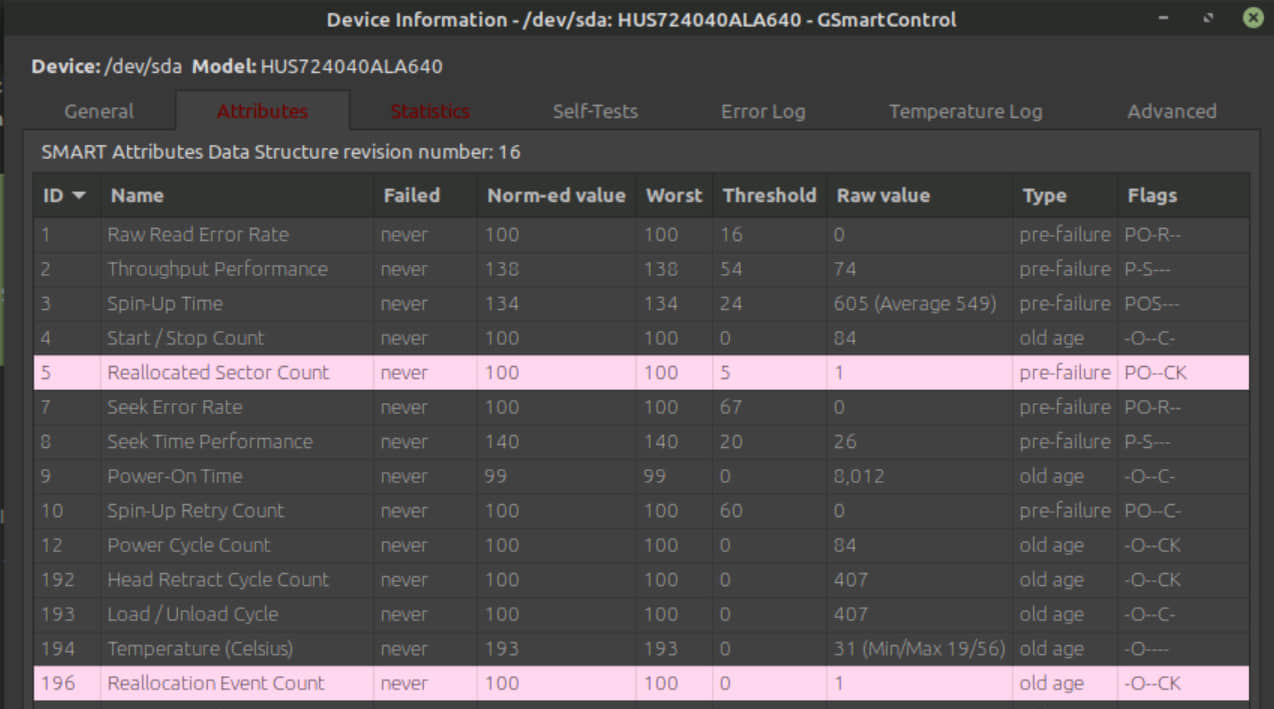Sort attributes by Name column

coord(137,196)
